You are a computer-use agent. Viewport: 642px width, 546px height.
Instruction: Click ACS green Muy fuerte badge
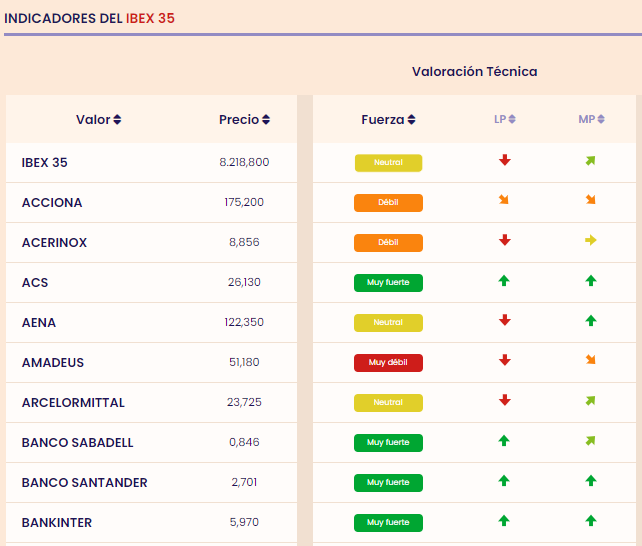coord(388,282)
